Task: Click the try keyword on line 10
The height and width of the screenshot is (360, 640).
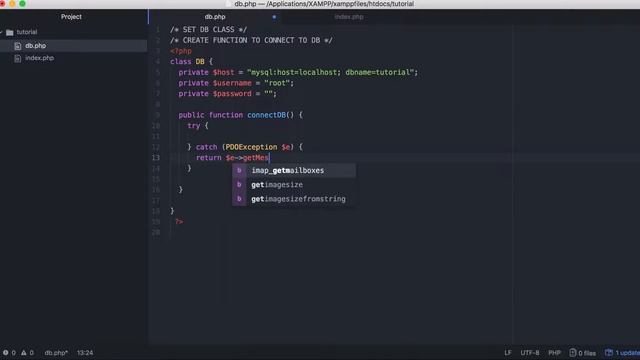Action: (193, 126)
